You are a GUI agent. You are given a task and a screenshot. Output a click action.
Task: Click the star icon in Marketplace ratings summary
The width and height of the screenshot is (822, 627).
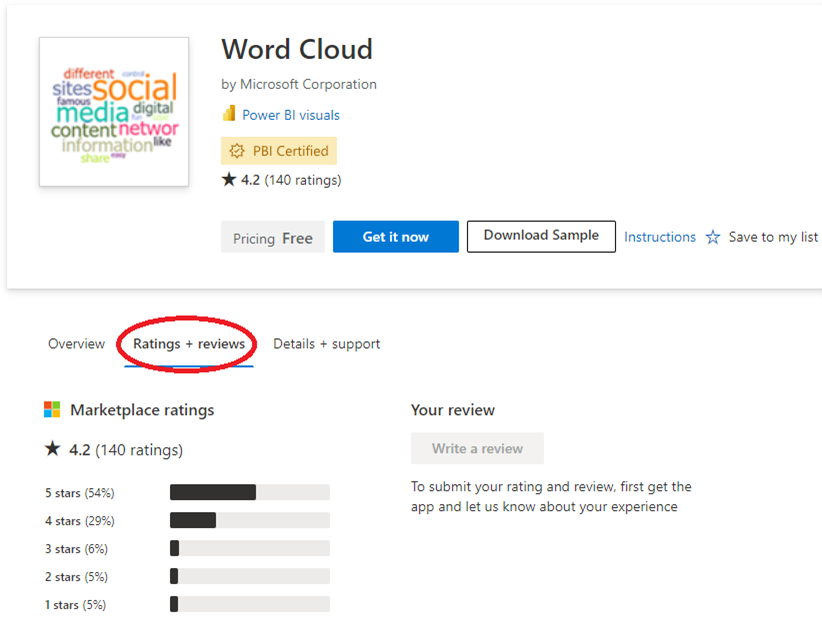tap(52, 449)
